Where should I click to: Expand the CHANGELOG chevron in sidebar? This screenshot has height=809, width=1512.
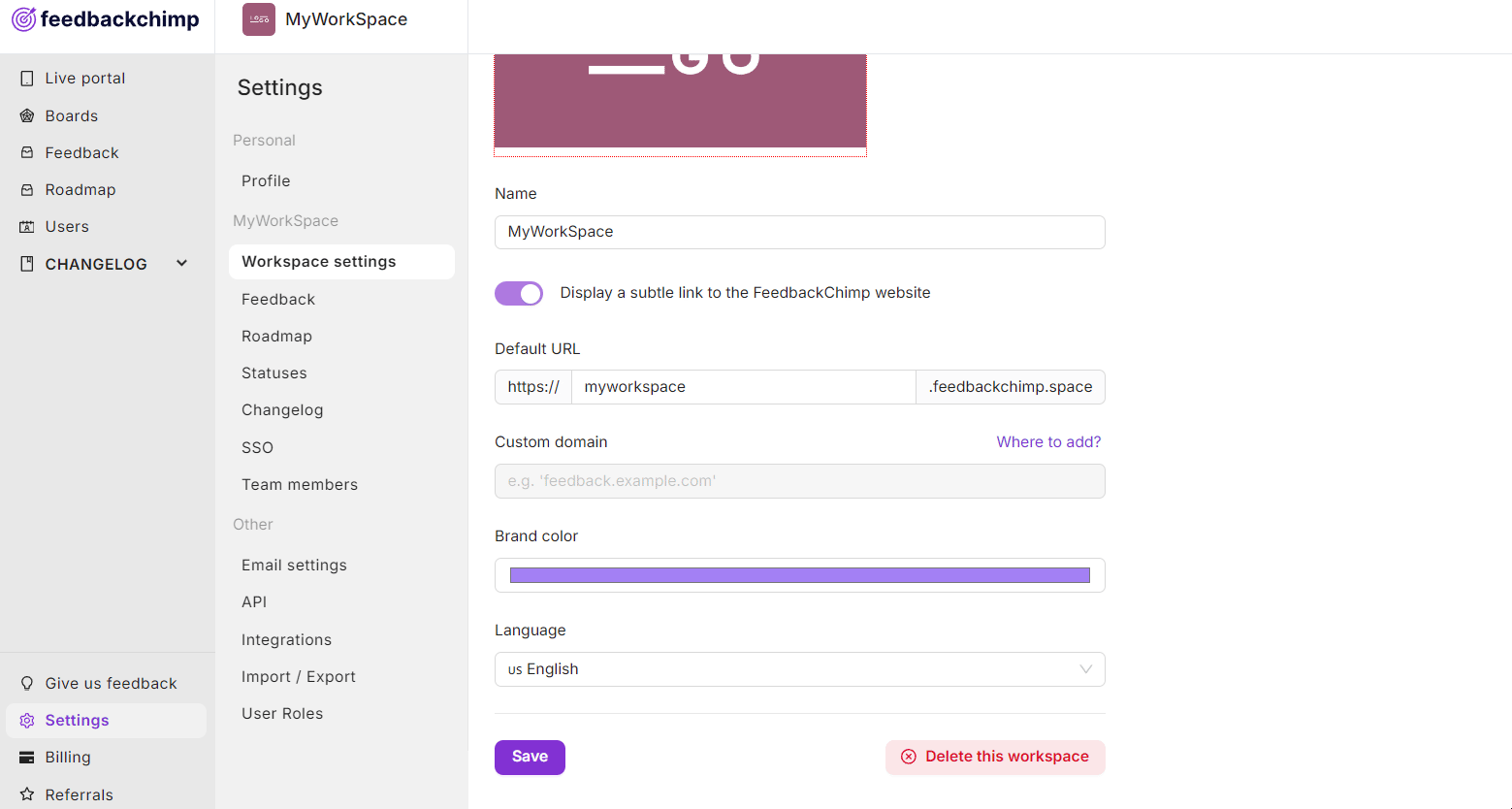pos(181,264)
